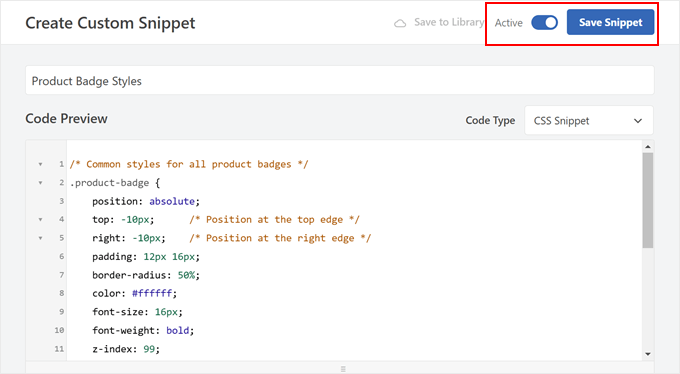Click line number 11 in the gutter
This screenshot has height=374, width=680.
pyautogui.click(x=59, y=349)
